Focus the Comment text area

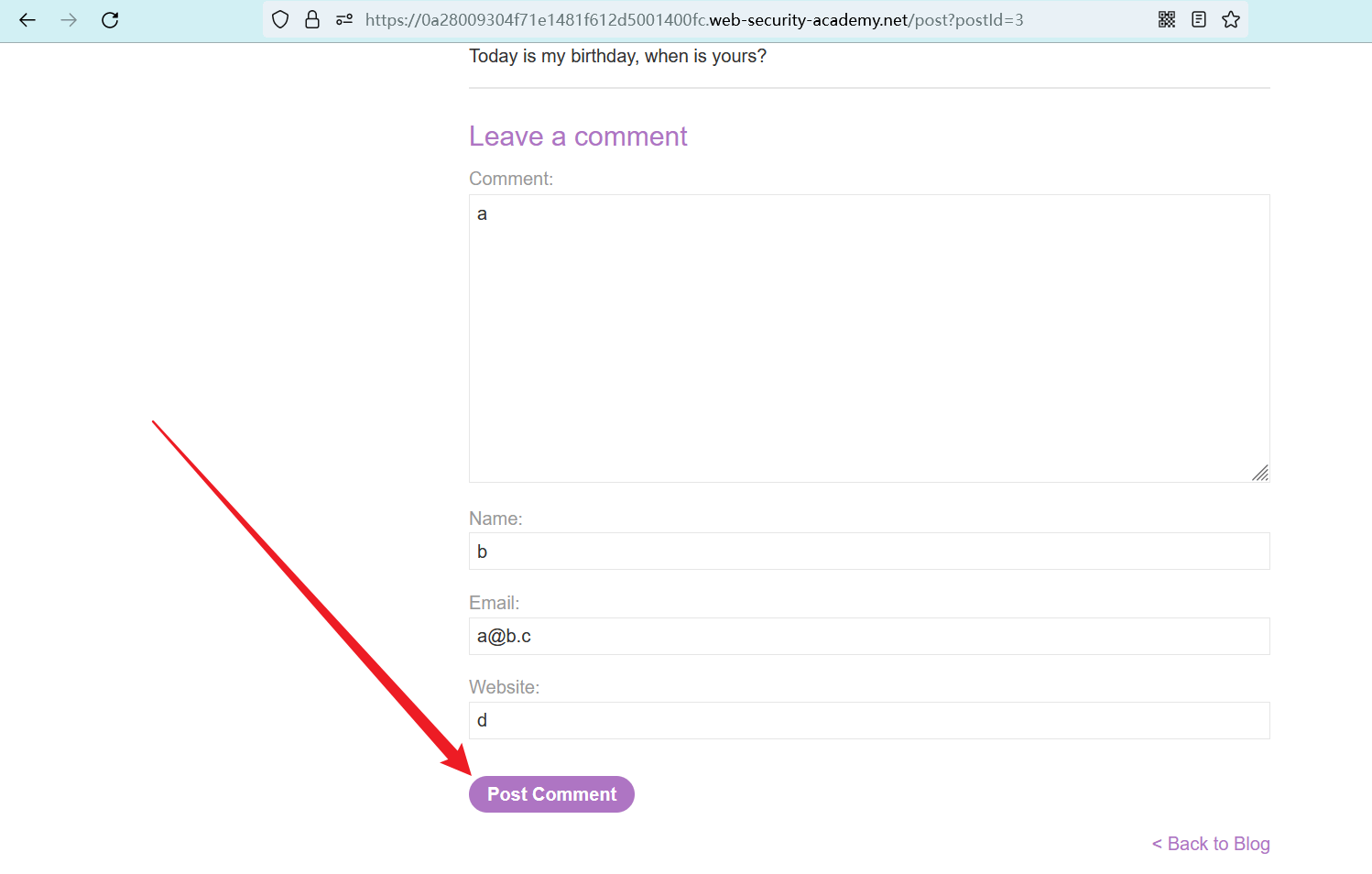(x=869, y=338)
